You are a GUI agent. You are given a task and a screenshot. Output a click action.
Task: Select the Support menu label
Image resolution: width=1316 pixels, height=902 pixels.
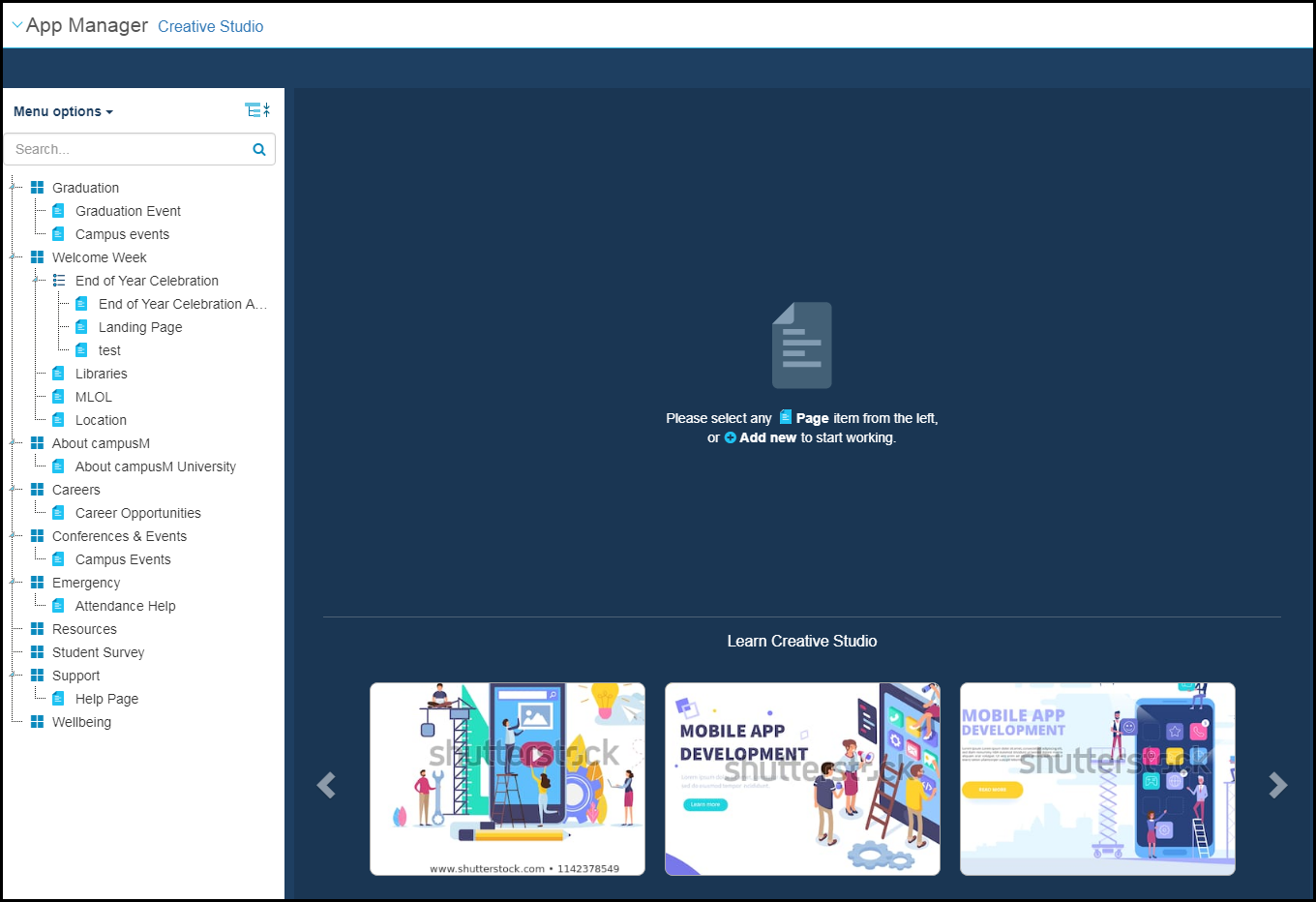point(75,676)
